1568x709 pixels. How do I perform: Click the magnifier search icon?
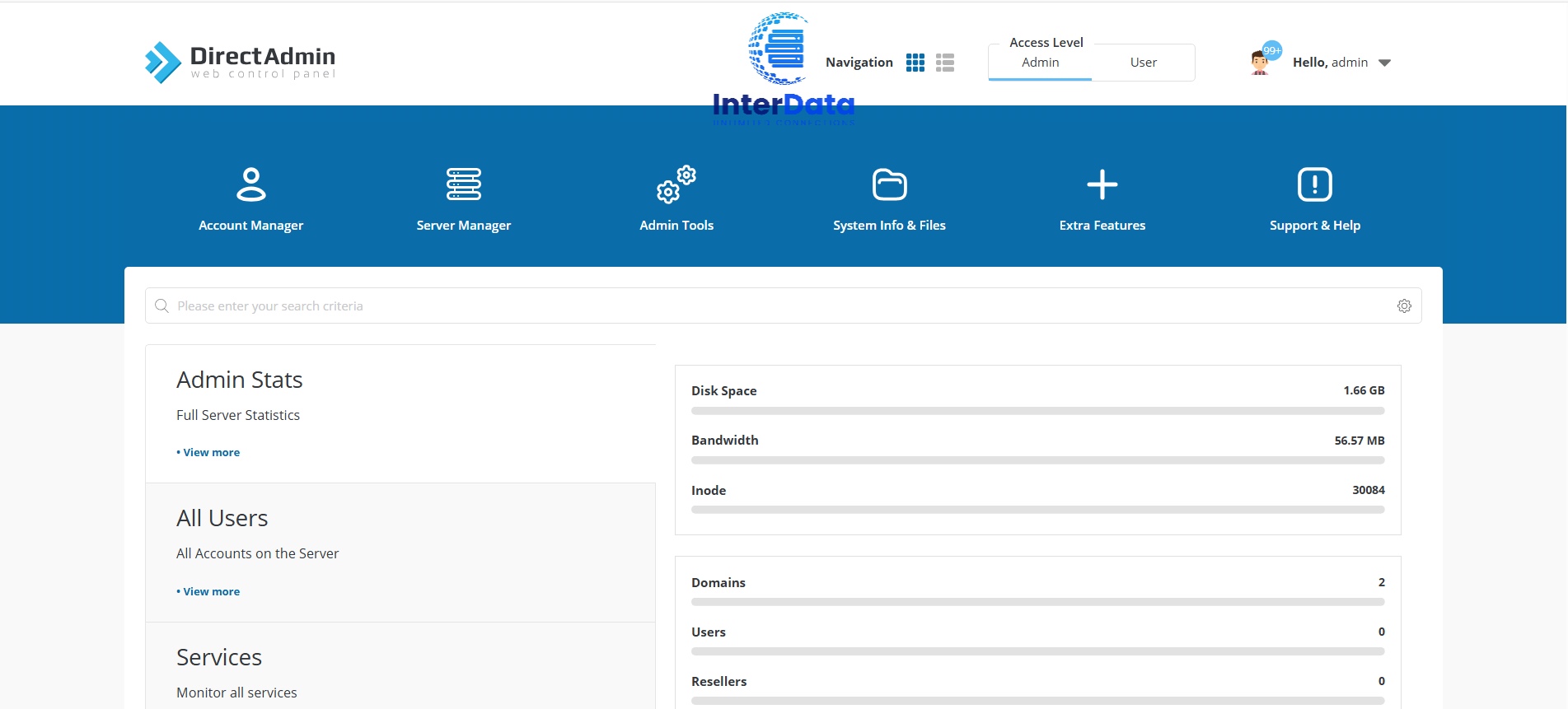click(x=161, y=306)
